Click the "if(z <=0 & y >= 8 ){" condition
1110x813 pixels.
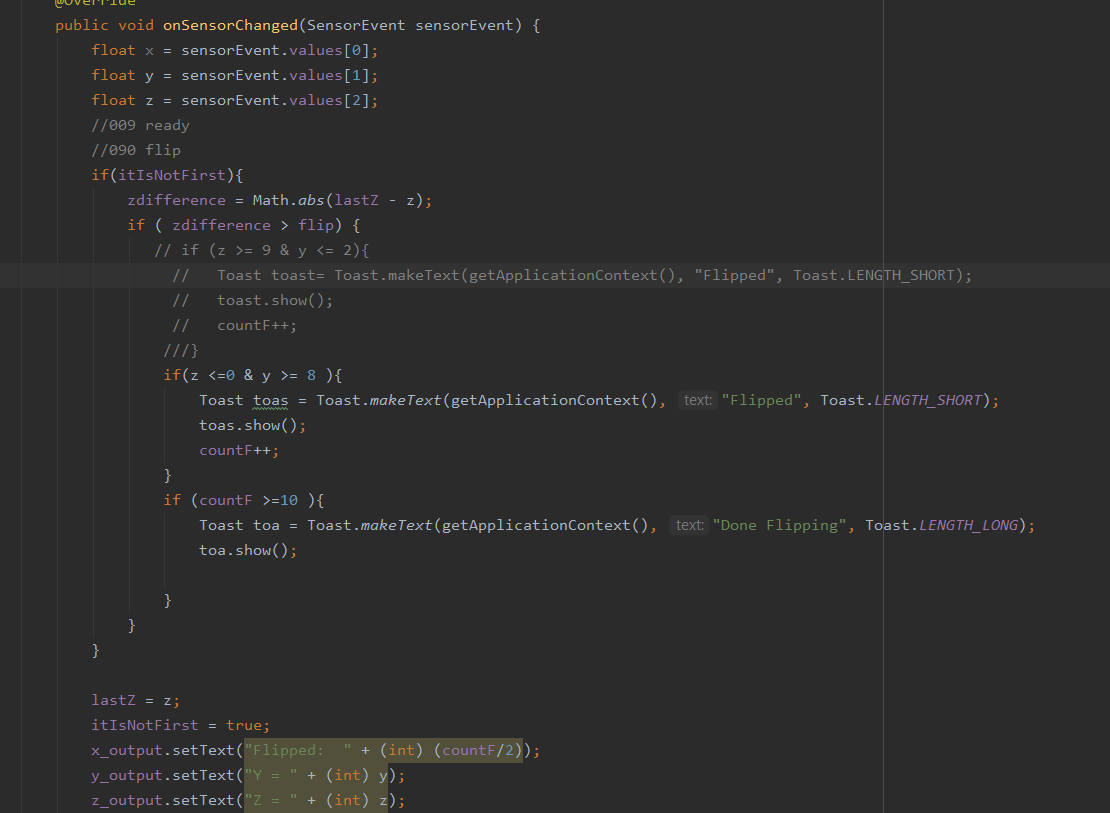click(x=253, y=375)
